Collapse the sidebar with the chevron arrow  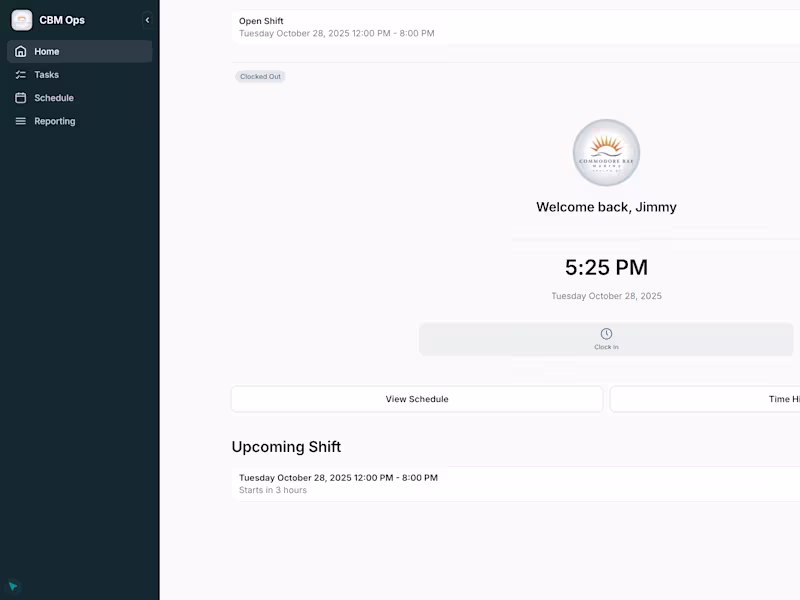(147, 19)
